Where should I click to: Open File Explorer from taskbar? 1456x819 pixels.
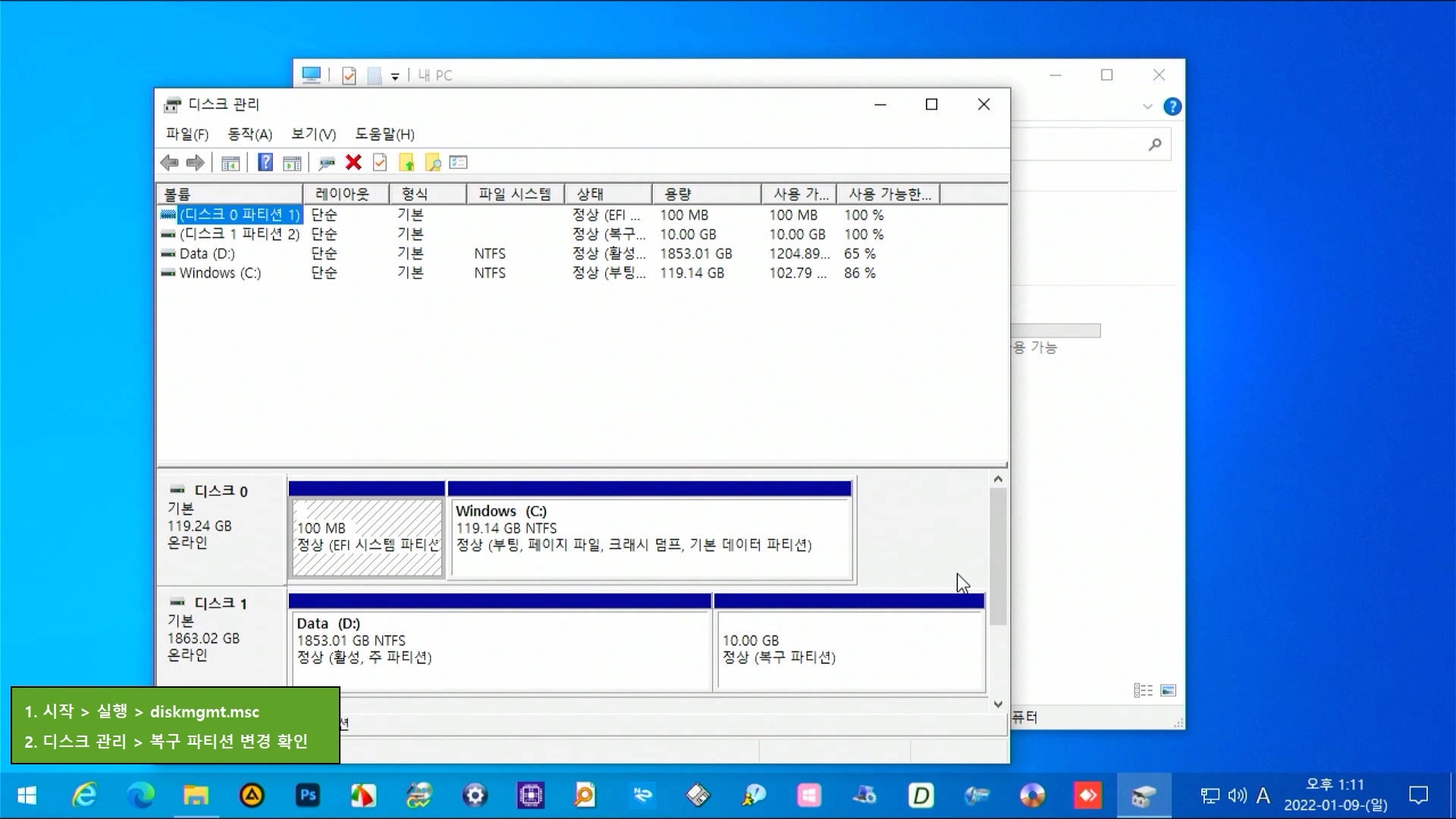point(196,795)
